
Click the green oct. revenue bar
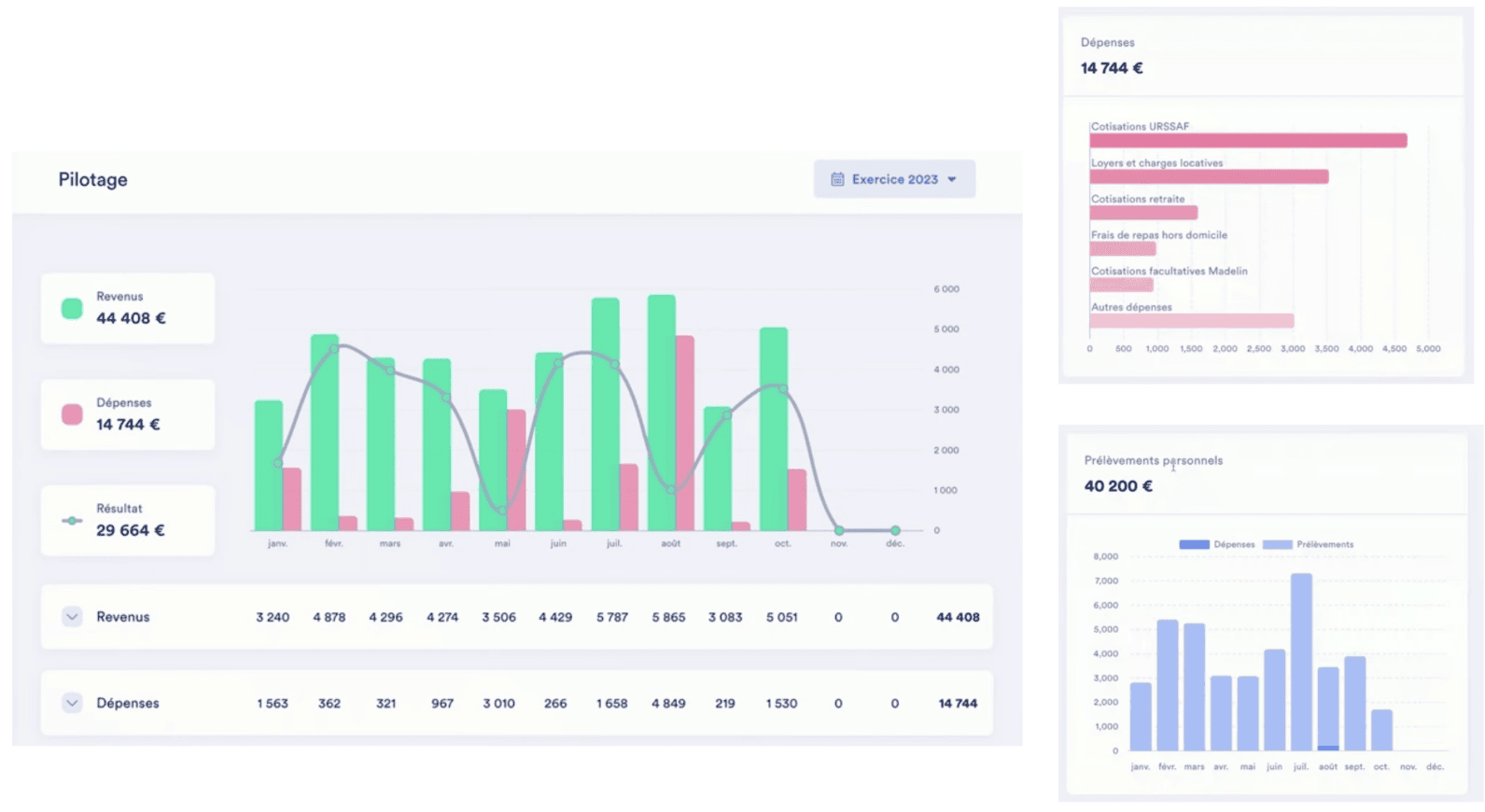[x=774, y=428]
